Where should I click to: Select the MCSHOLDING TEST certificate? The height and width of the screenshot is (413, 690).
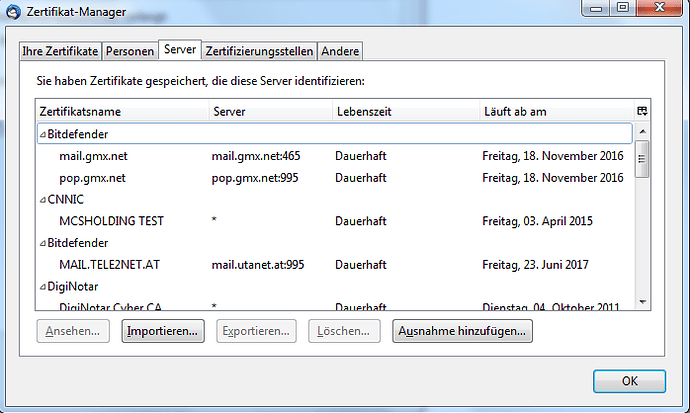click(x=334, y=221)
